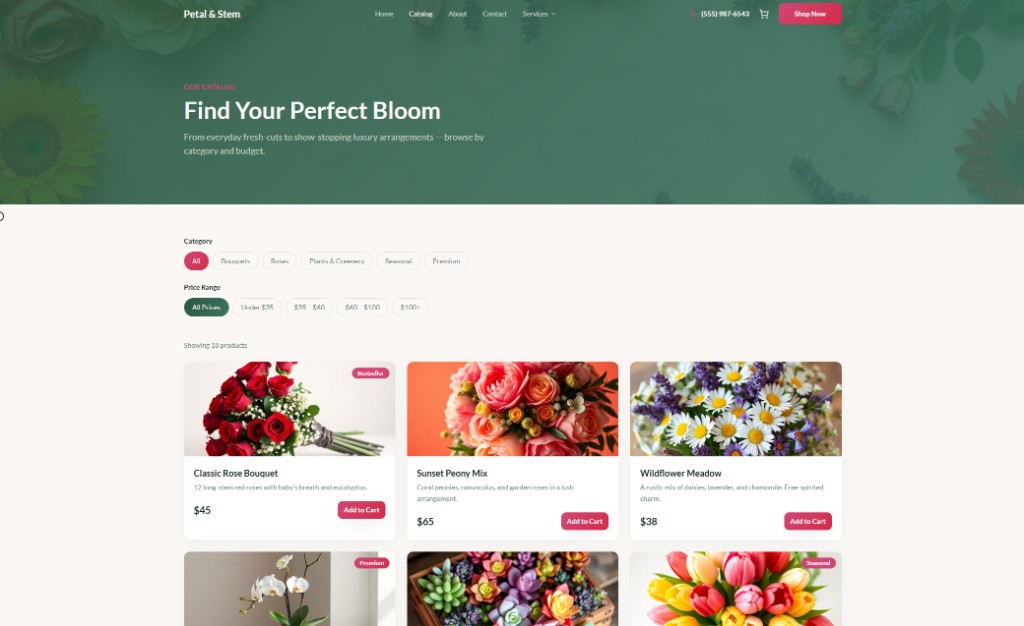
Task: Expand the Services dropdown menu
Action: [539, 14]
